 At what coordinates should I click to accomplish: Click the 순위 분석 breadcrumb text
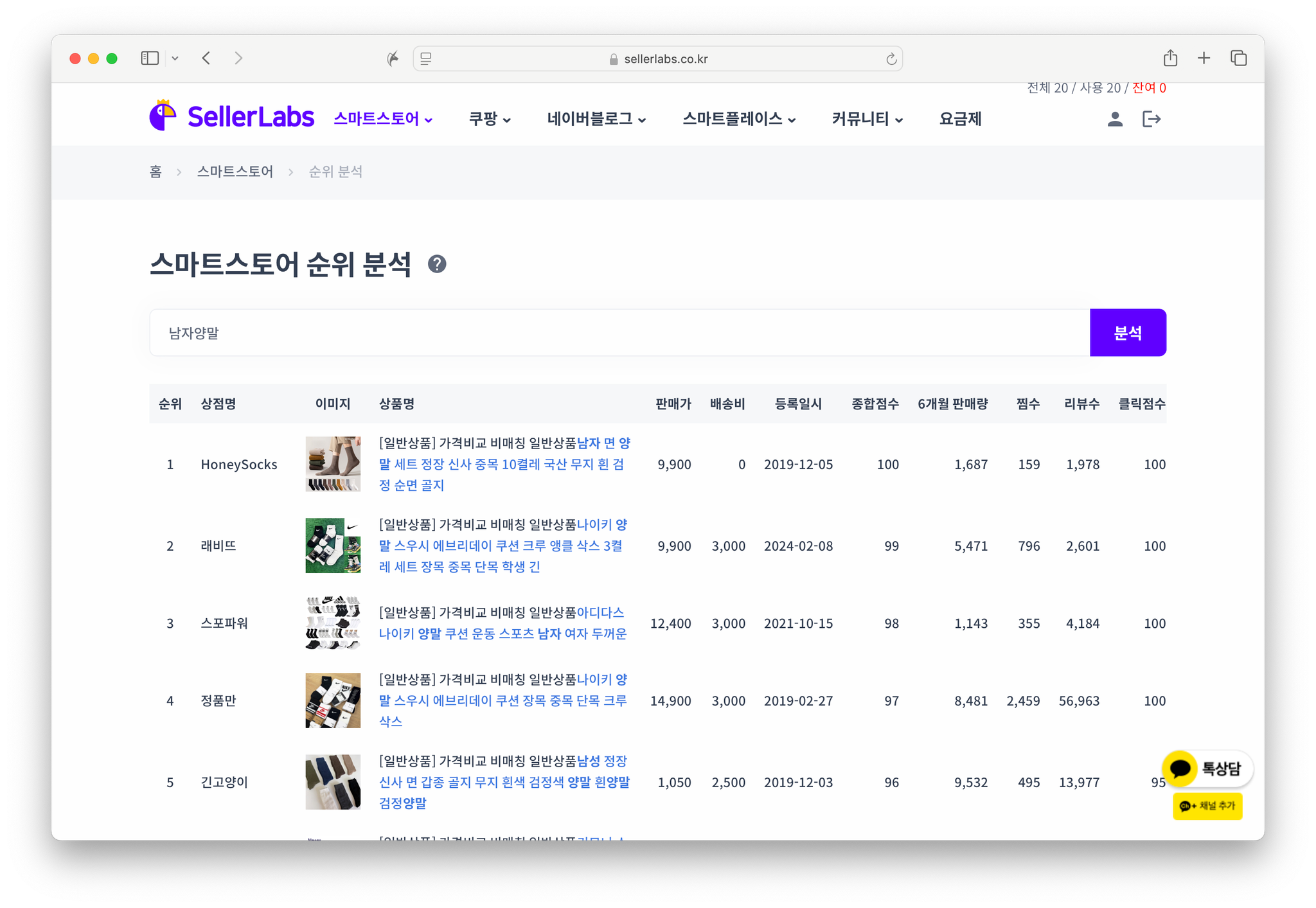[335, 172]
